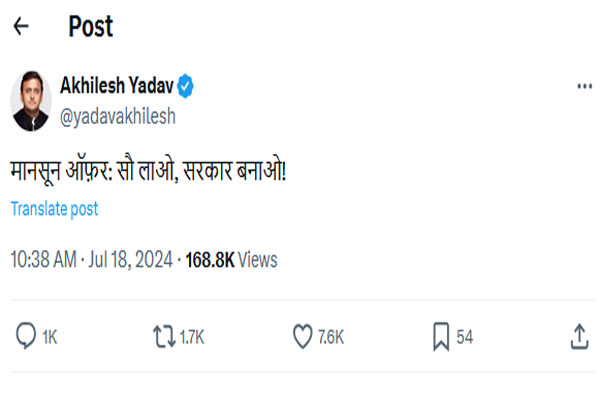Visit the @yadavakhilesh handle link
This screenshot has height=400, width=600.
117,116
